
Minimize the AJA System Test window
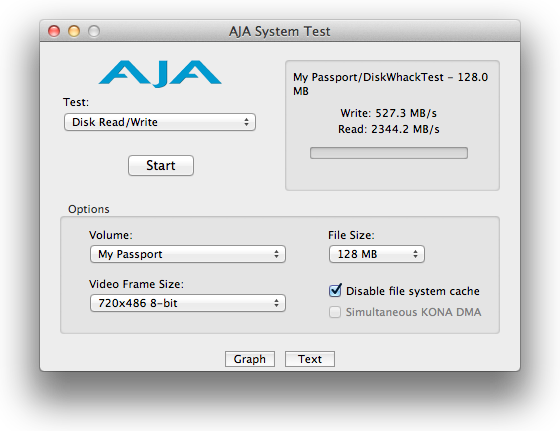click(74, 31)
